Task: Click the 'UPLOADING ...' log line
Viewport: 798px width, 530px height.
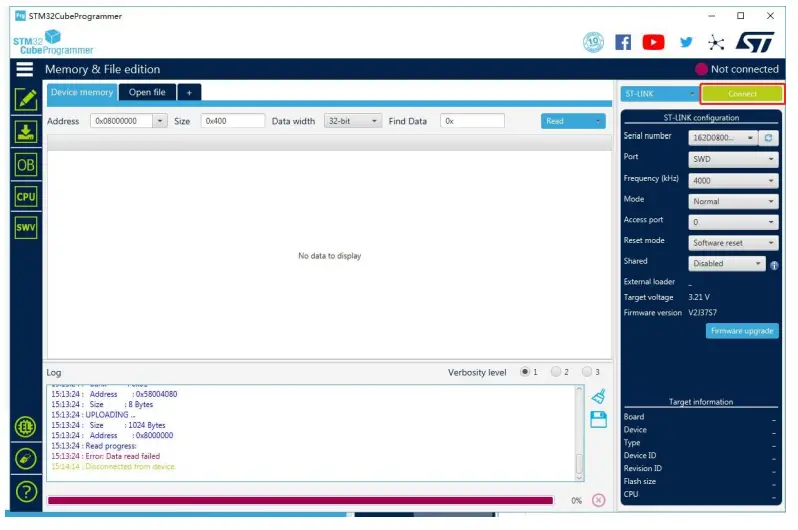Action: [x=93, y=415]
